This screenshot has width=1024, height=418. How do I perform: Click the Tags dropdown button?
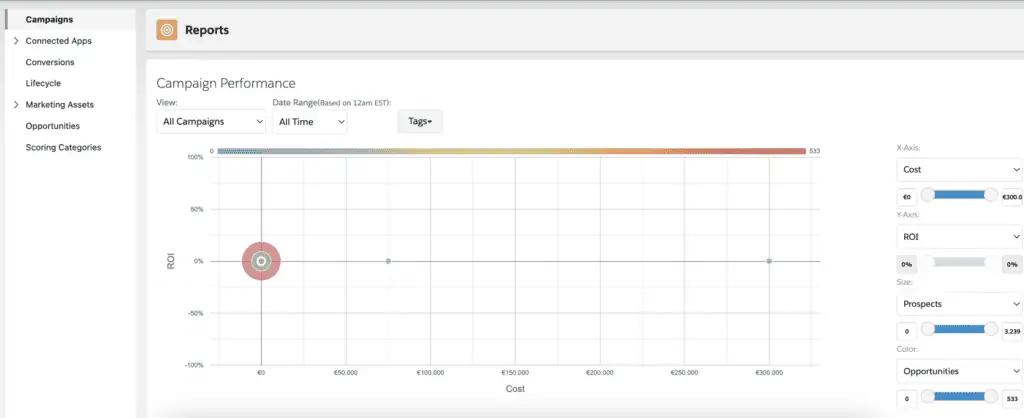[x=420, y=121]
